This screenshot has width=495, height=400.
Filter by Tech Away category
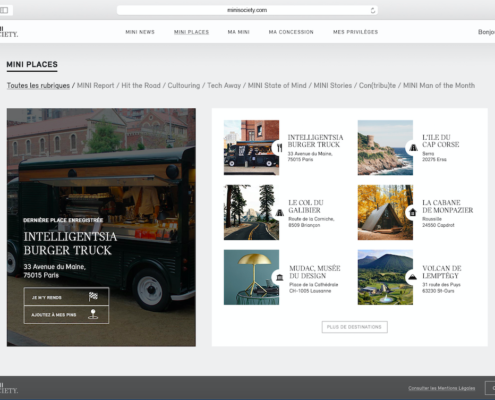(224, 86)
